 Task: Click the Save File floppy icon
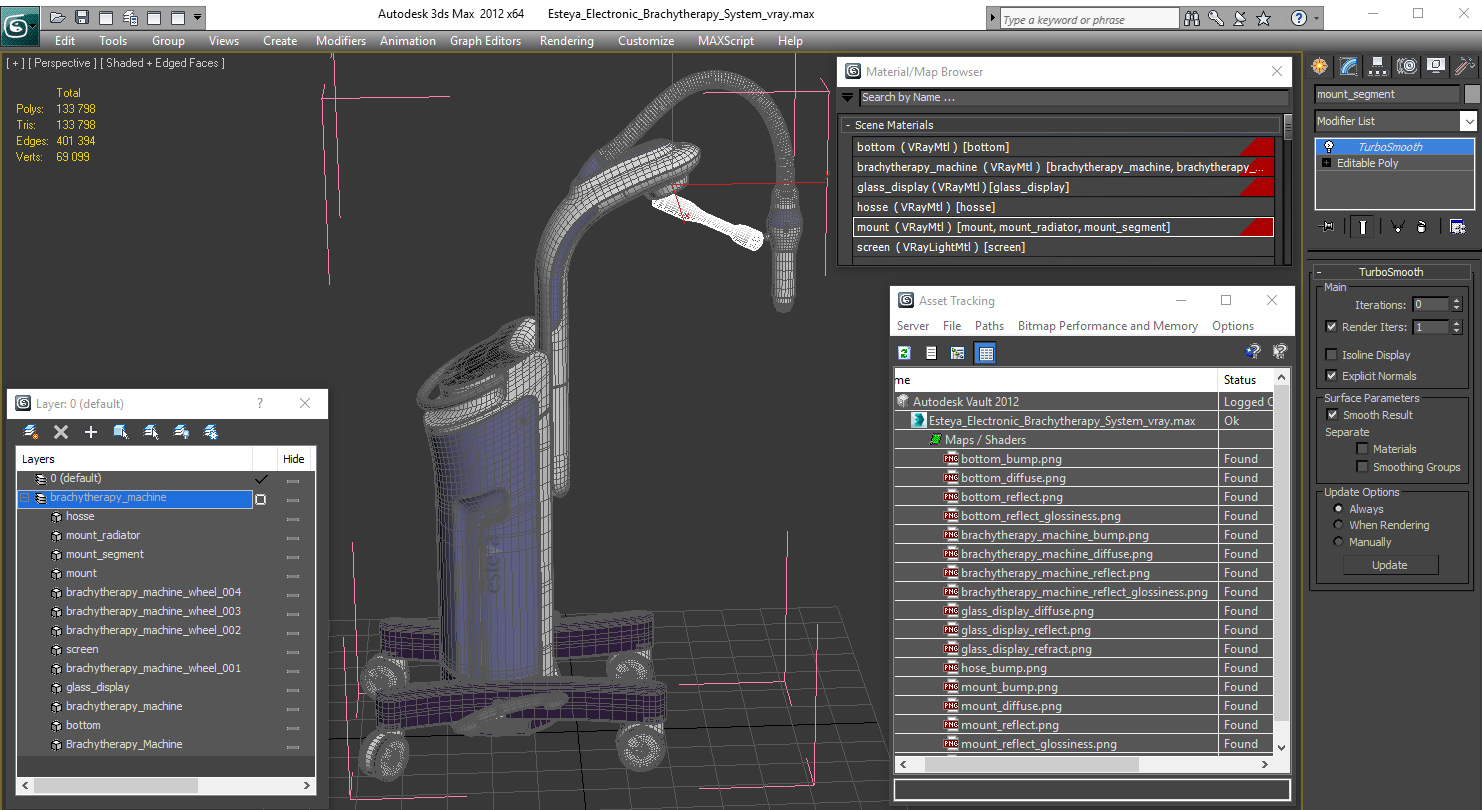point(82,17)
